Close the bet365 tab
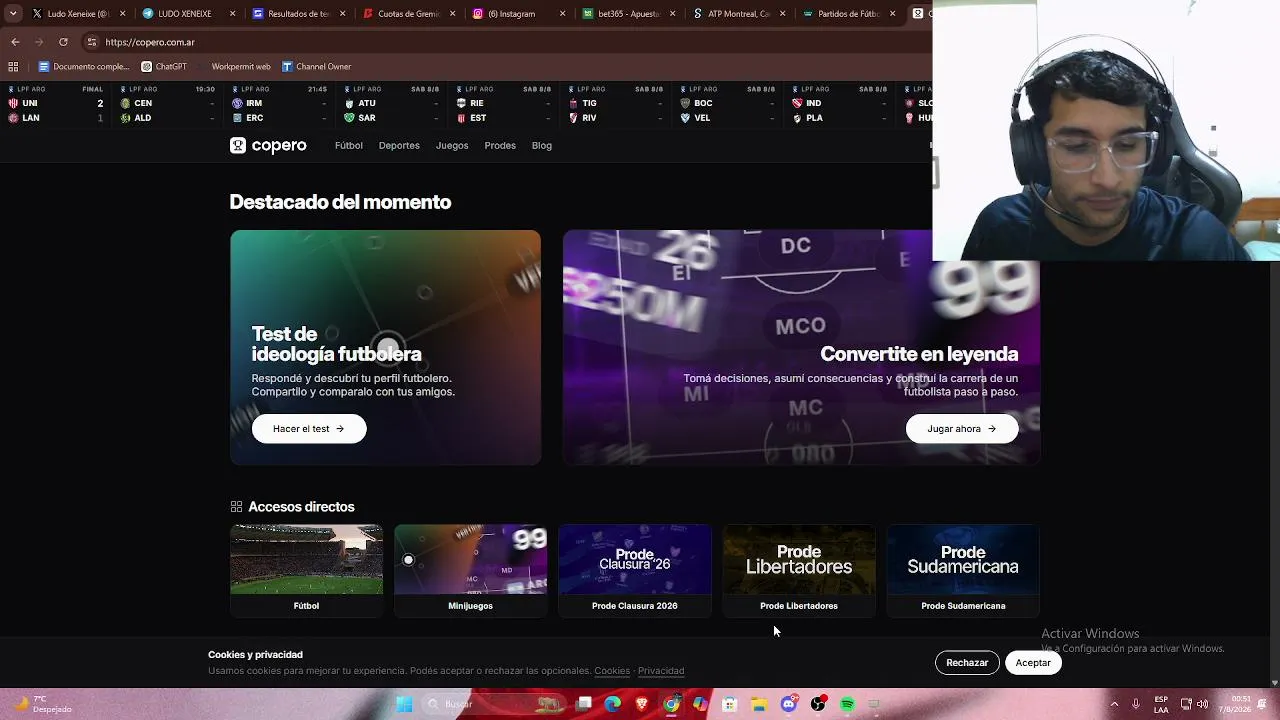Image resolution: width=1280 pixels, height=720 pixels. click(672, 14)
